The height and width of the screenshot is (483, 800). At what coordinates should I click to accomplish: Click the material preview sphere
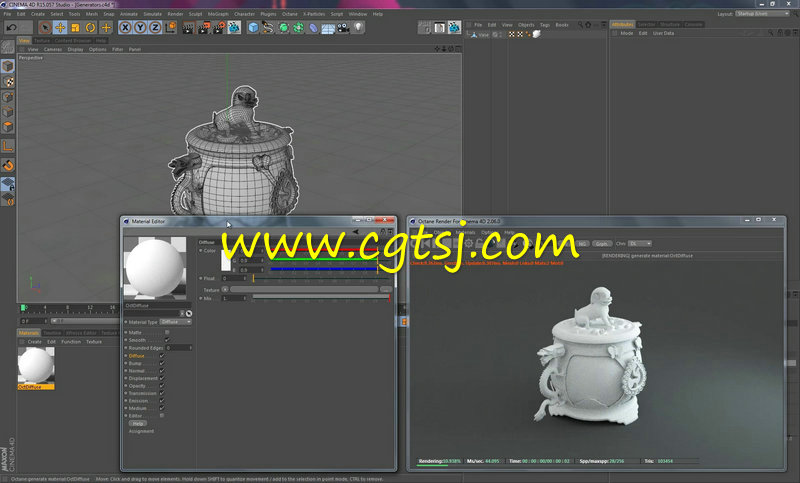155,268
